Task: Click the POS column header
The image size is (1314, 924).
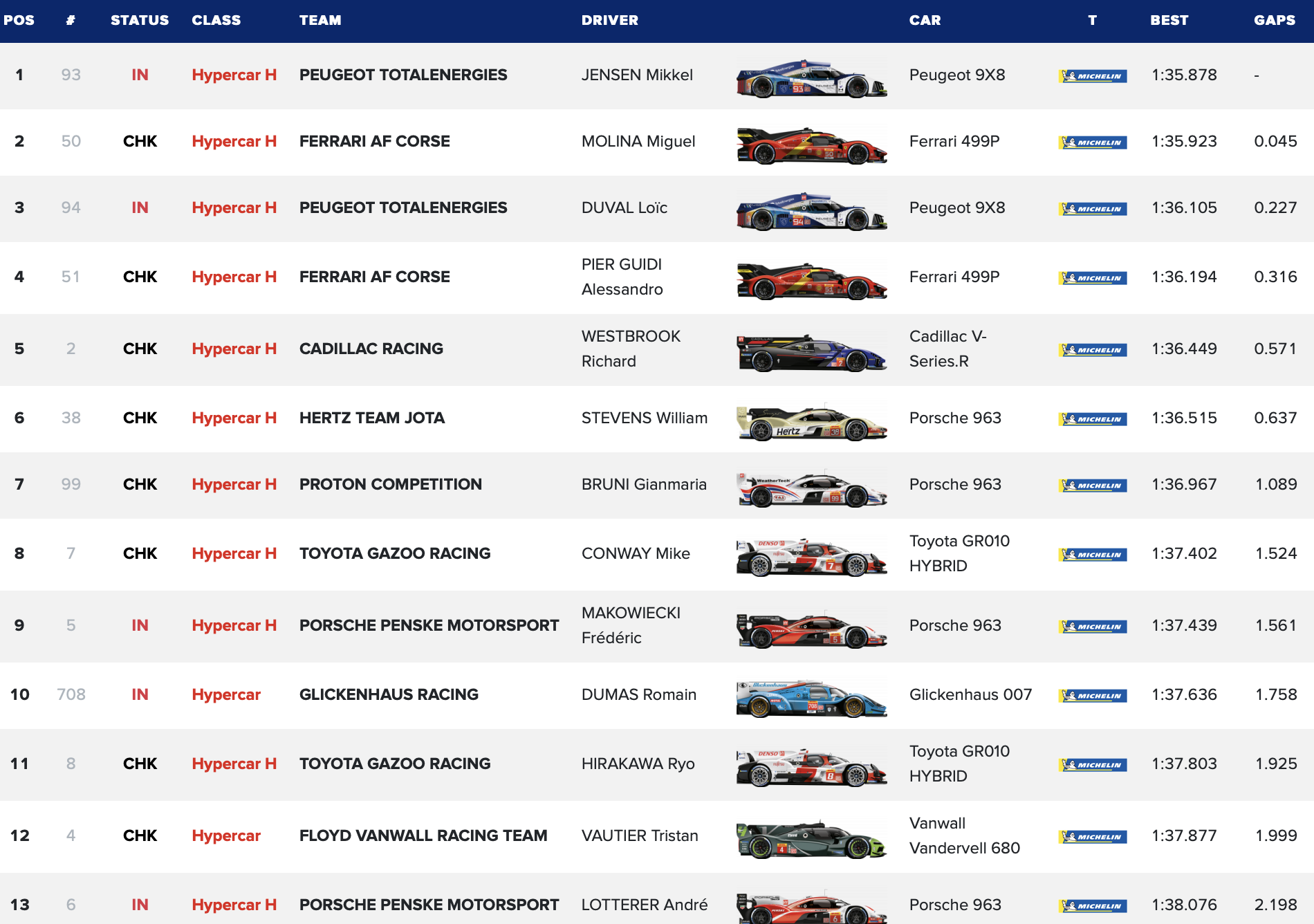Action: coord(19,20)
